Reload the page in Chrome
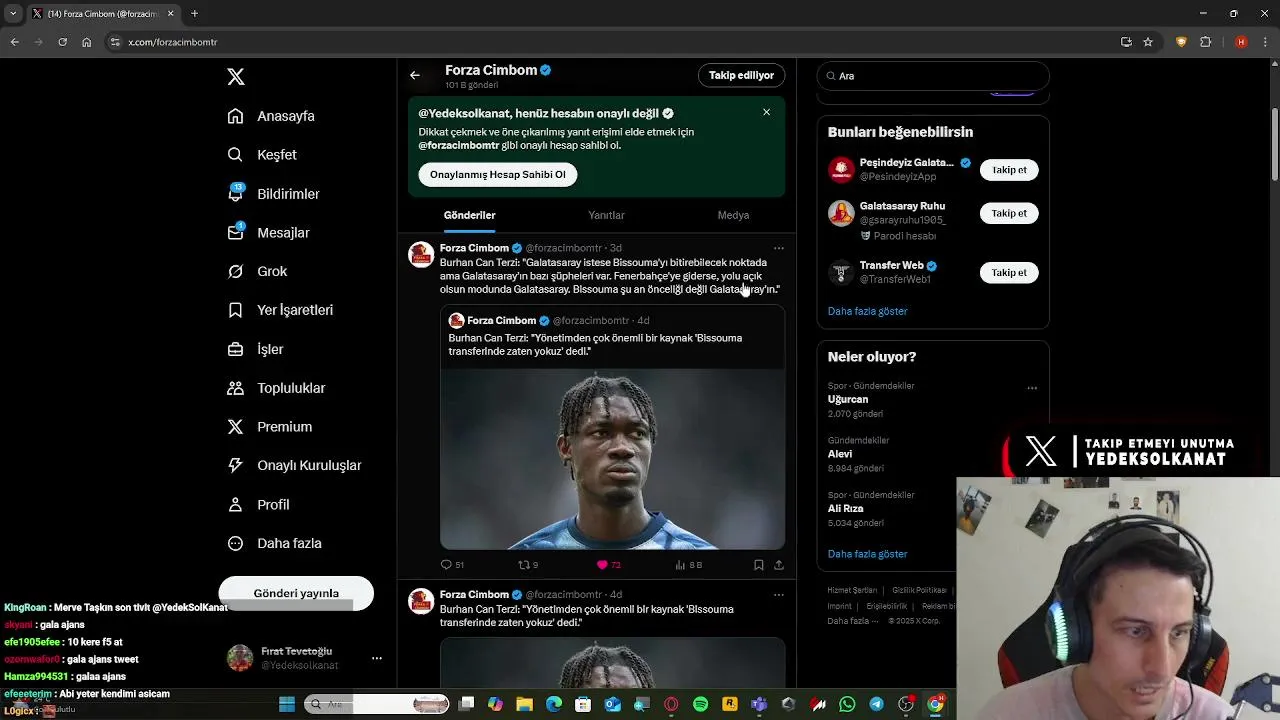The width and height of the screenshot is (1280, 720). point(62,42)
